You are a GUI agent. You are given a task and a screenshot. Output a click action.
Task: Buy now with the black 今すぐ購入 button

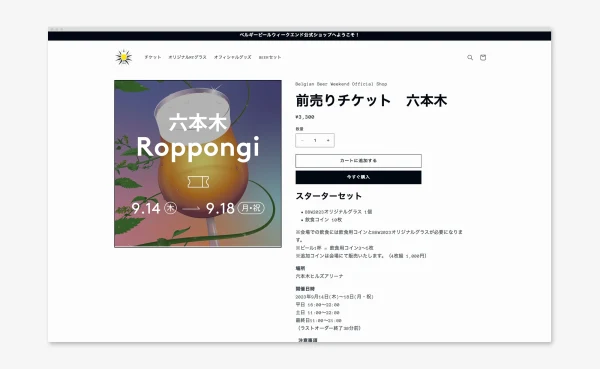[x=359, y=177]
